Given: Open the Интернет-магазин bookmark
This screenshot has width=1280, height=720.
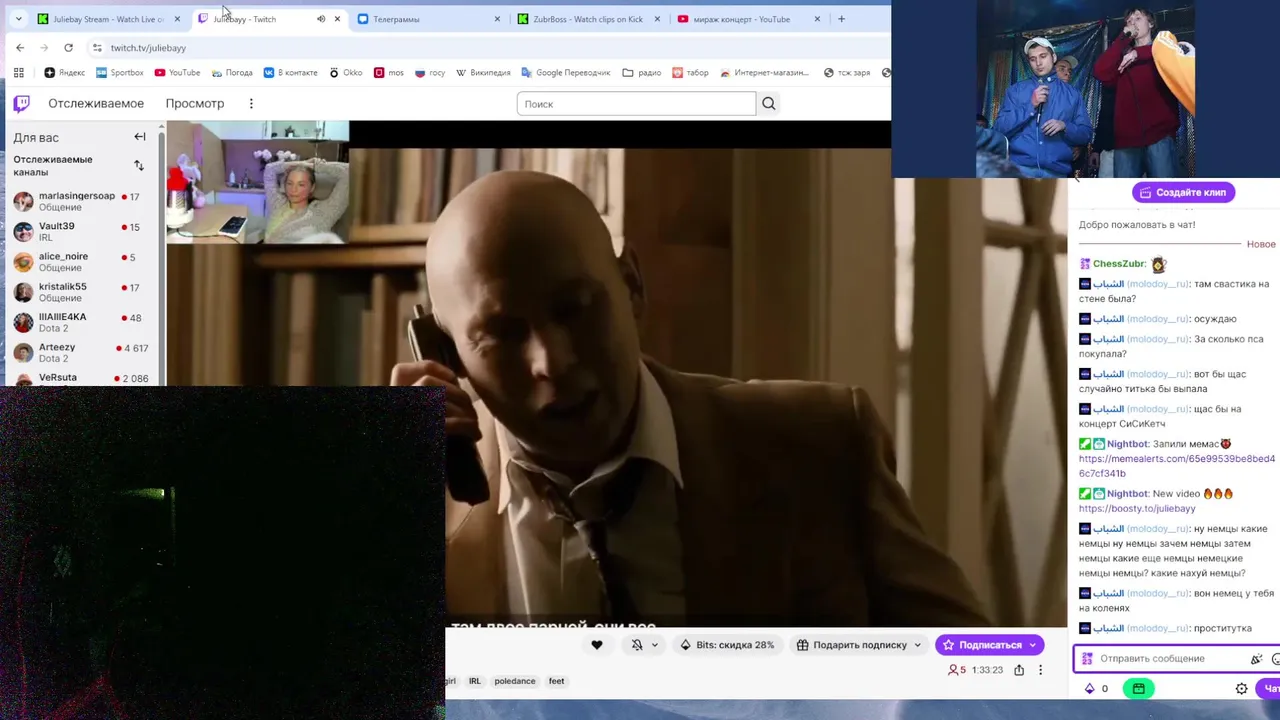Looking at the screenshot, I should point(764,73).
